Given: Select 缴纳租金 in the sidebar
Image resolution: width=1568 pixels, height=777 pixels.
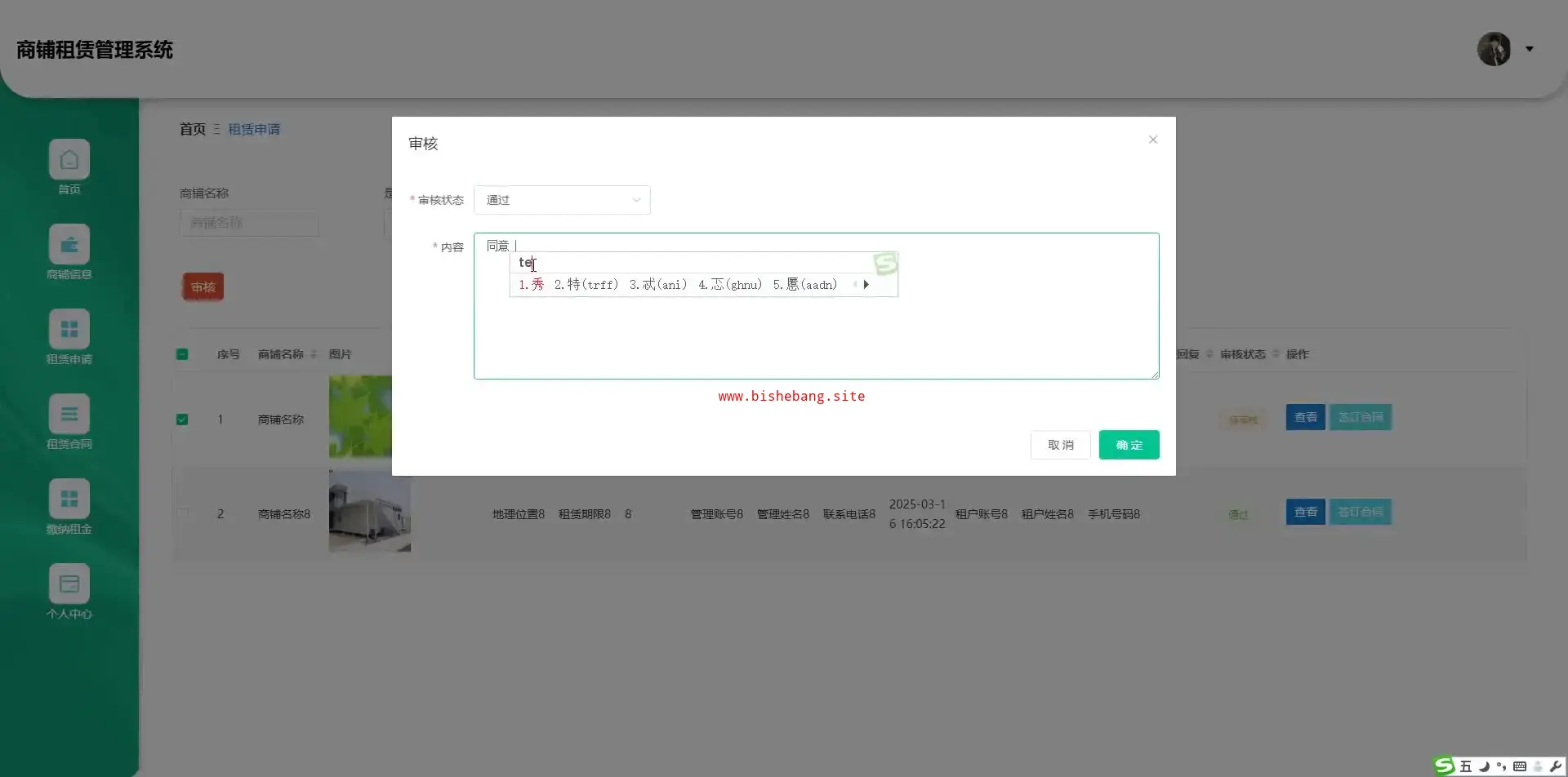Looking at the screenshot, I should tap(69, 507).
